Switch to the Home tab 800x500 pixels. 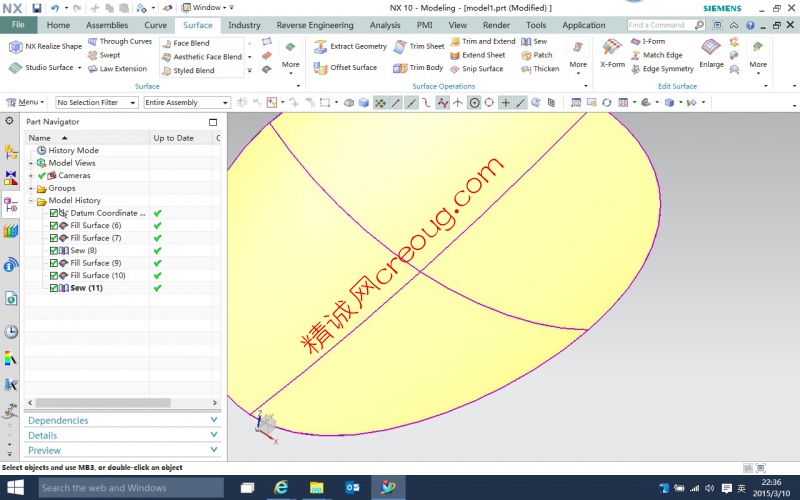click(x=58, y=25)
